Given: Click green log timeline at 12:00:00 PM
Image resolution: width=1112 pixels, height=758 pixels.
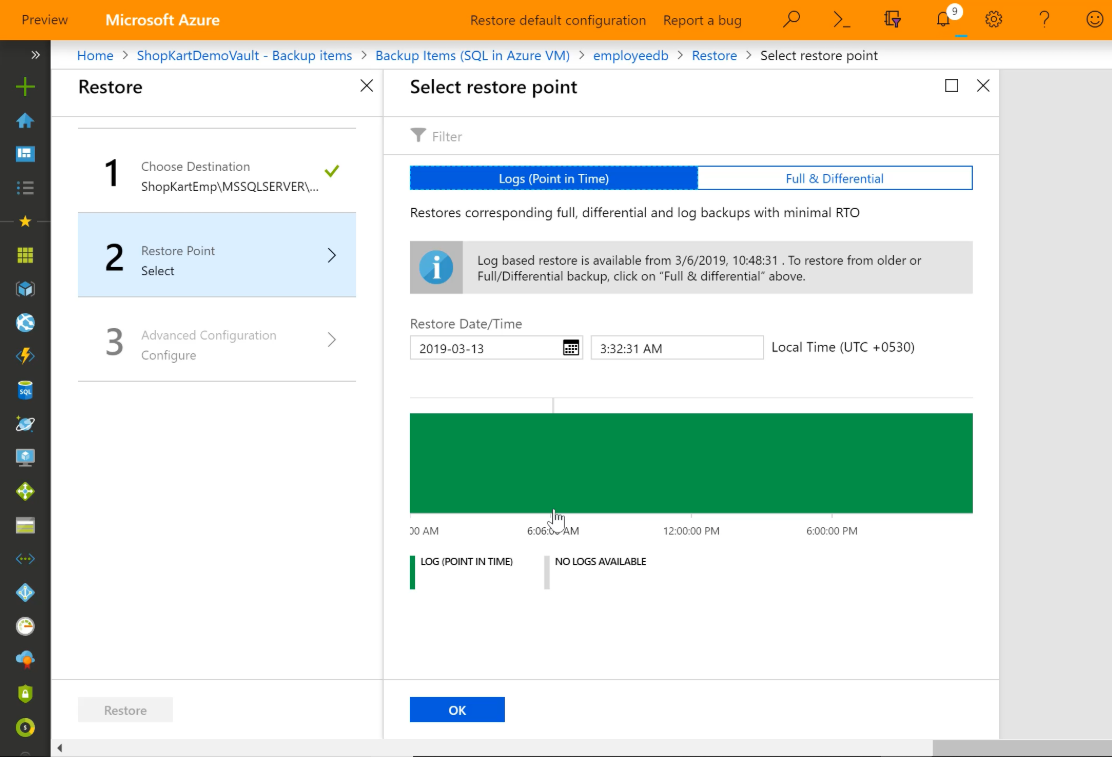Looking at the screenshot, I should click(x=691, y=463).
